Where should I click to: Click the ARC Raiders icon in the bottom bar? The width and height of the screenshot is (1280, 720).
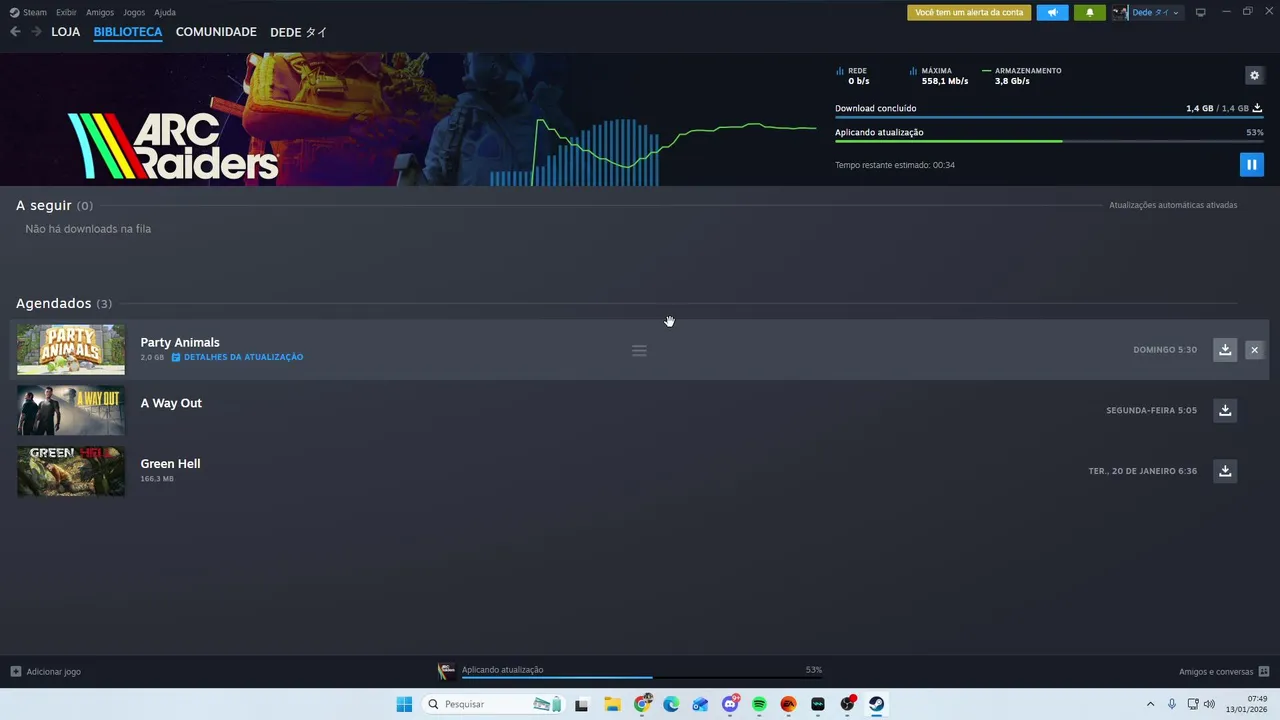point(446,671)
